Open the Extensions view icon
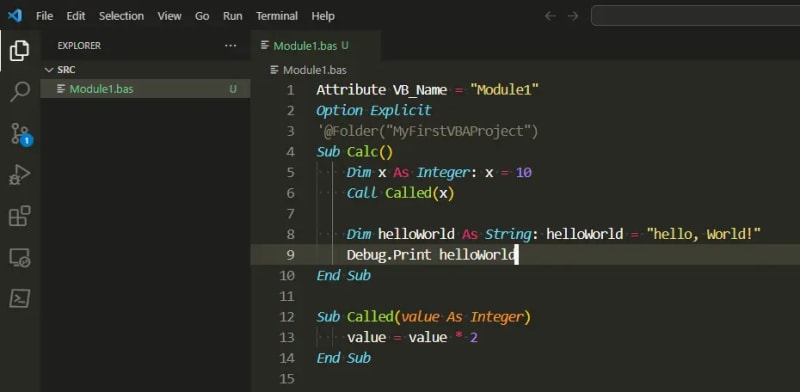 19,216
